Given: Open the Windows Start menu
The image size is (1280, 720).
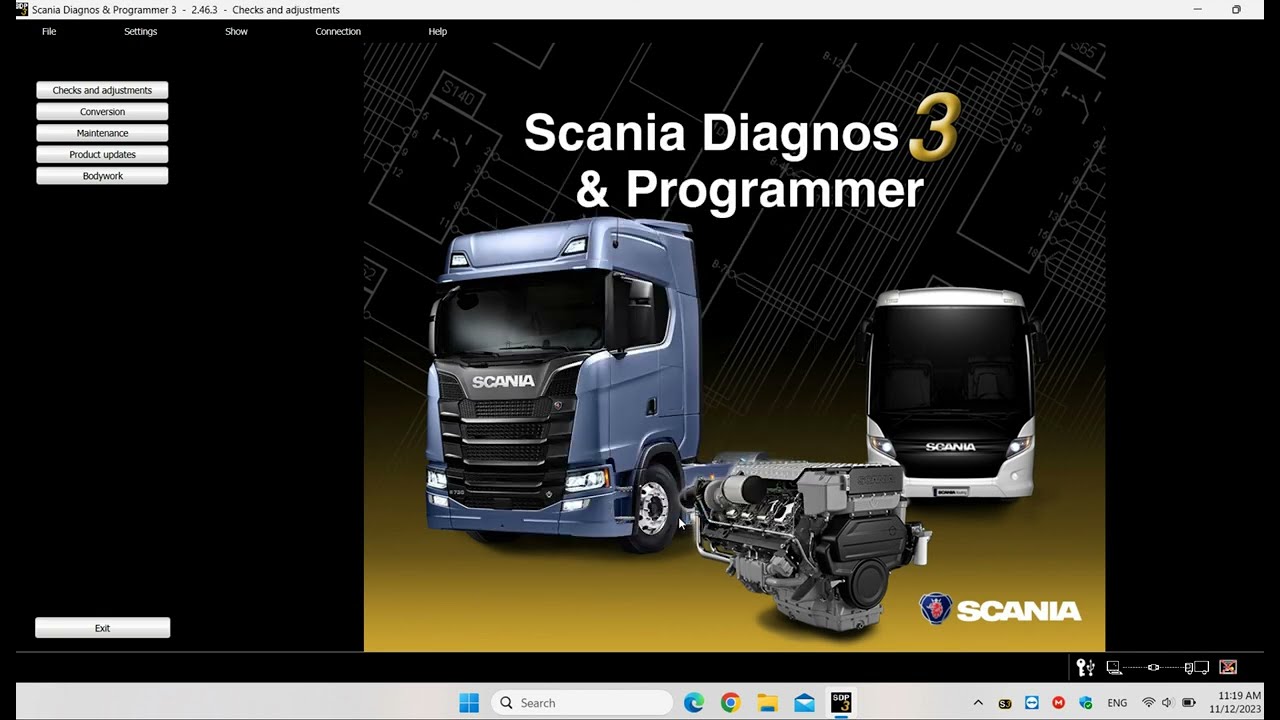Looking at the screenshot, I should tap(469, 703).
